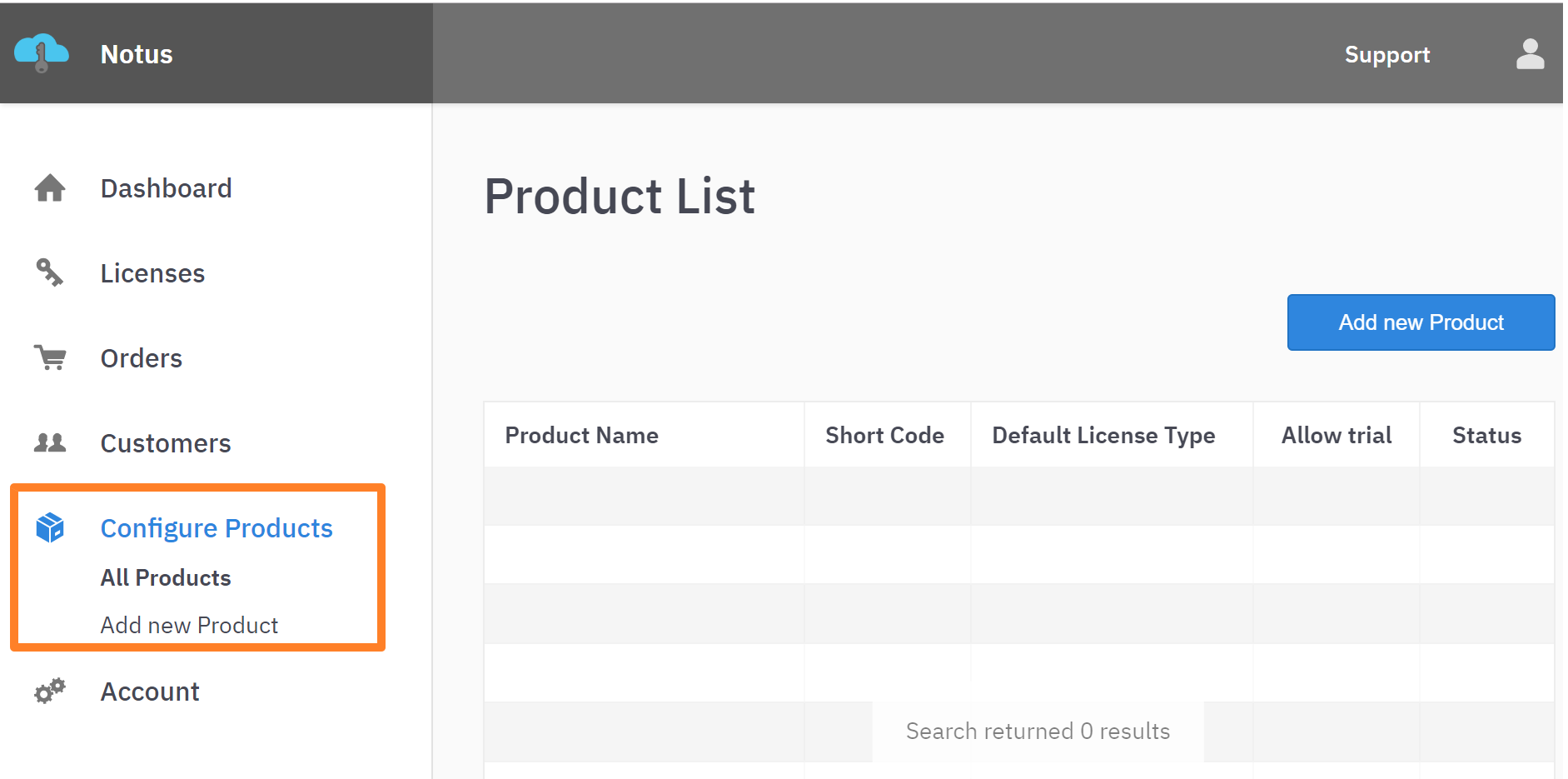Viewport: 1568px width, 779px height.
Task: Open Account settings menu
Action: tap(150, 692)
